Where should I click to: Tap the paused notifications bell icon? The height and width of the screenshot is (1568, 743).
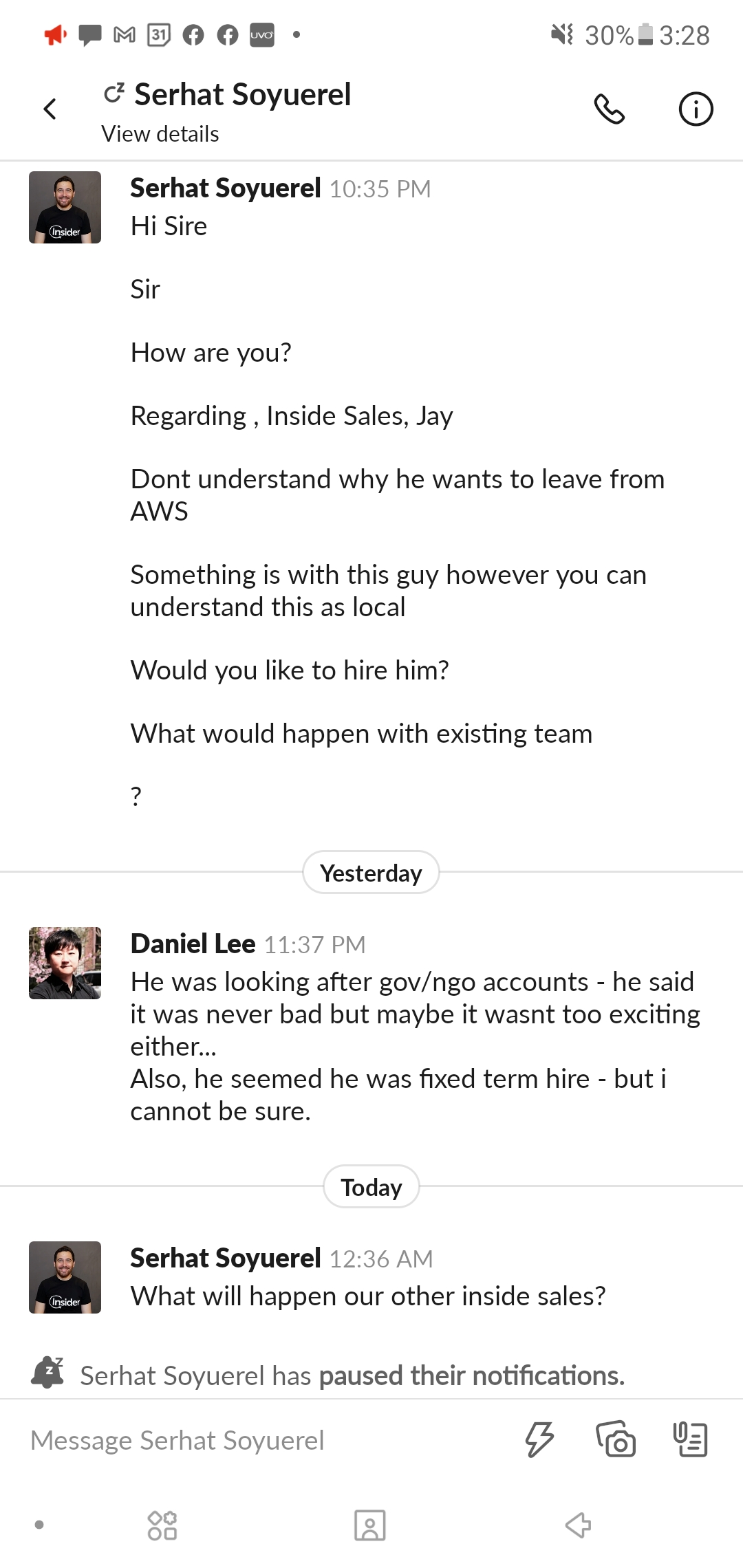[x=47, y=1373]
